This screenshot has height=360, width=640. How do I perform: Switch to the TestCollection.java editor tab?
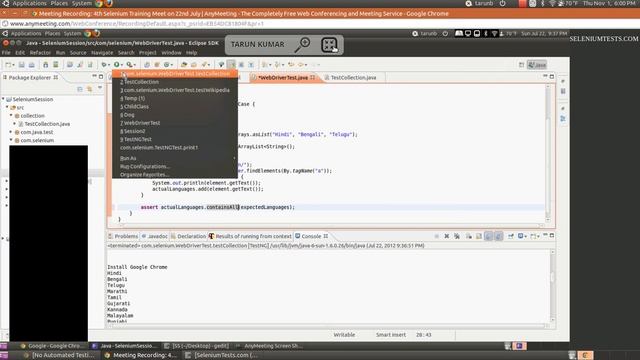(x=353, y=78)
